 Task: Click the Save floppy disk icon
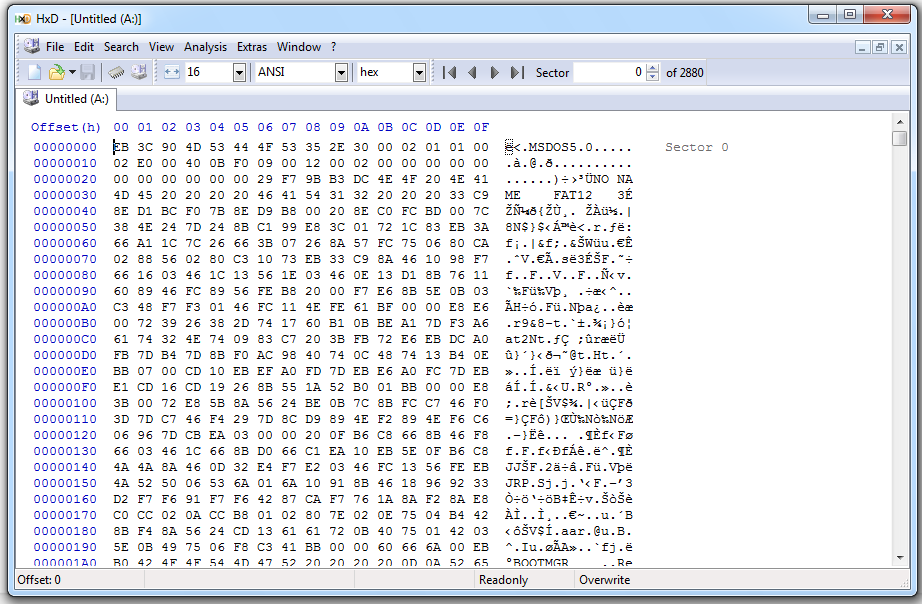[x=88, y=72]
